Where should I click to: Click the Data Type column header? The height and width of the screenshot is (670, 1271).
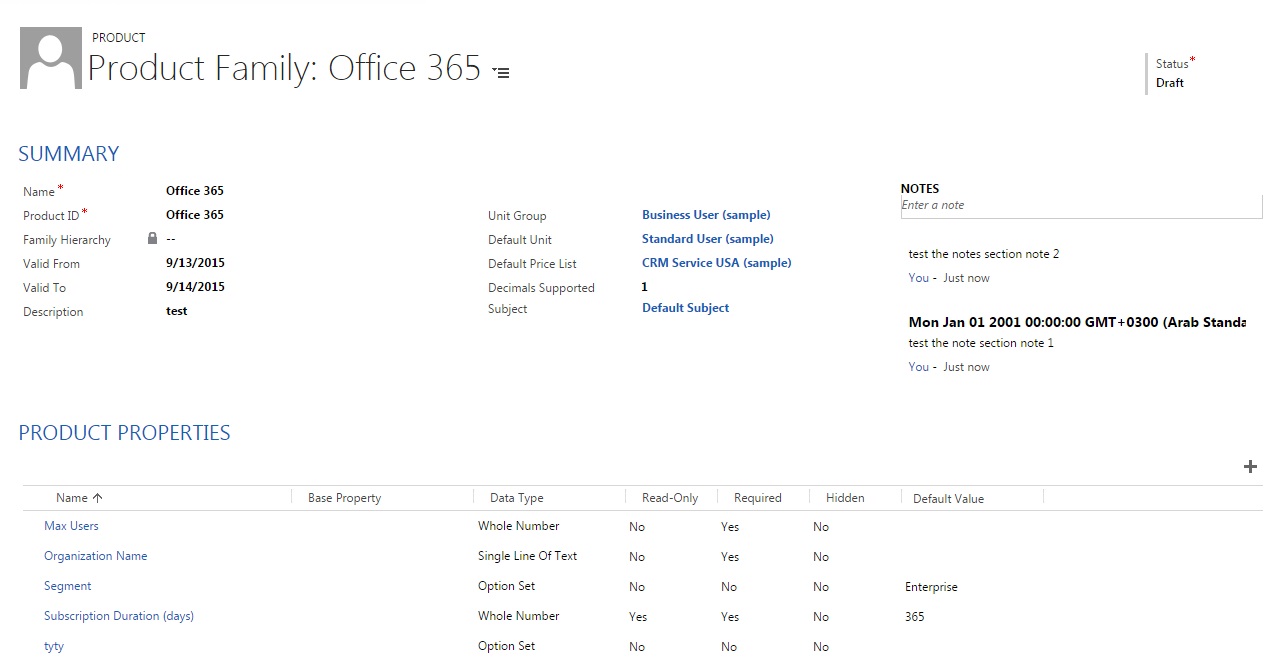click(x=517, y=498)
